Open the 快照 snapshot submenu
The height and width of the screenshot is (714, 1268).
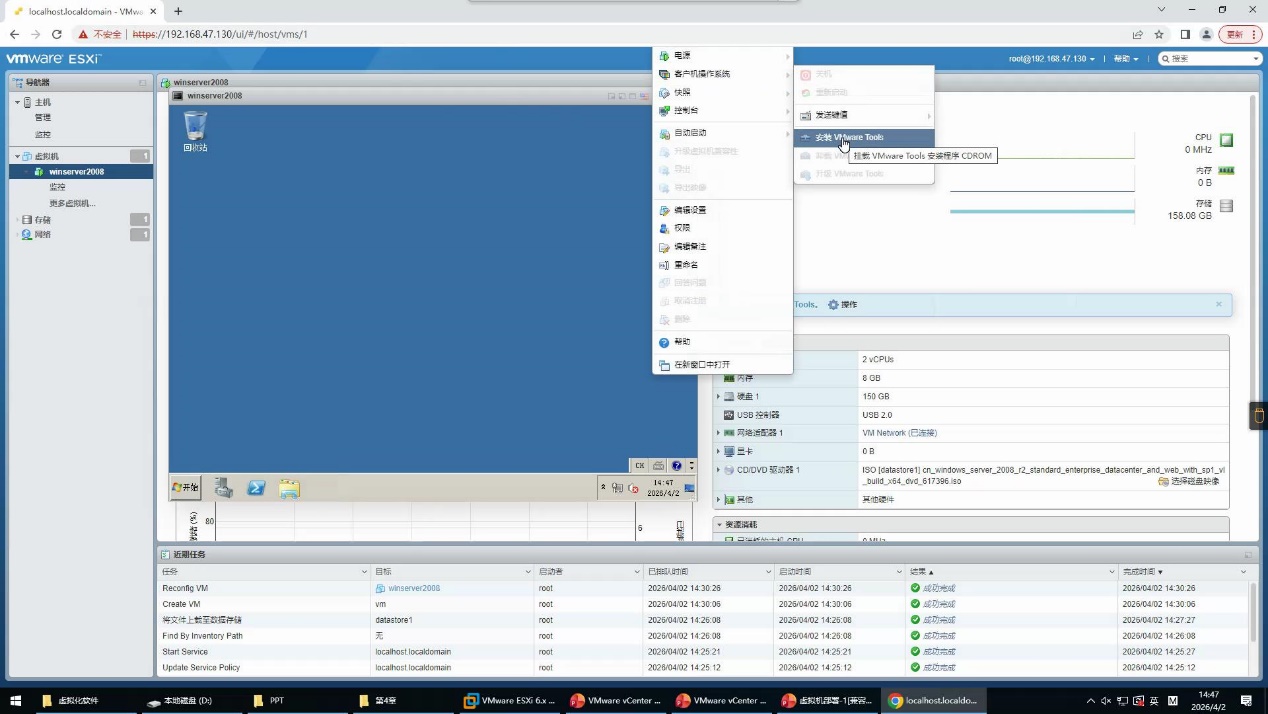pos(722,92)
